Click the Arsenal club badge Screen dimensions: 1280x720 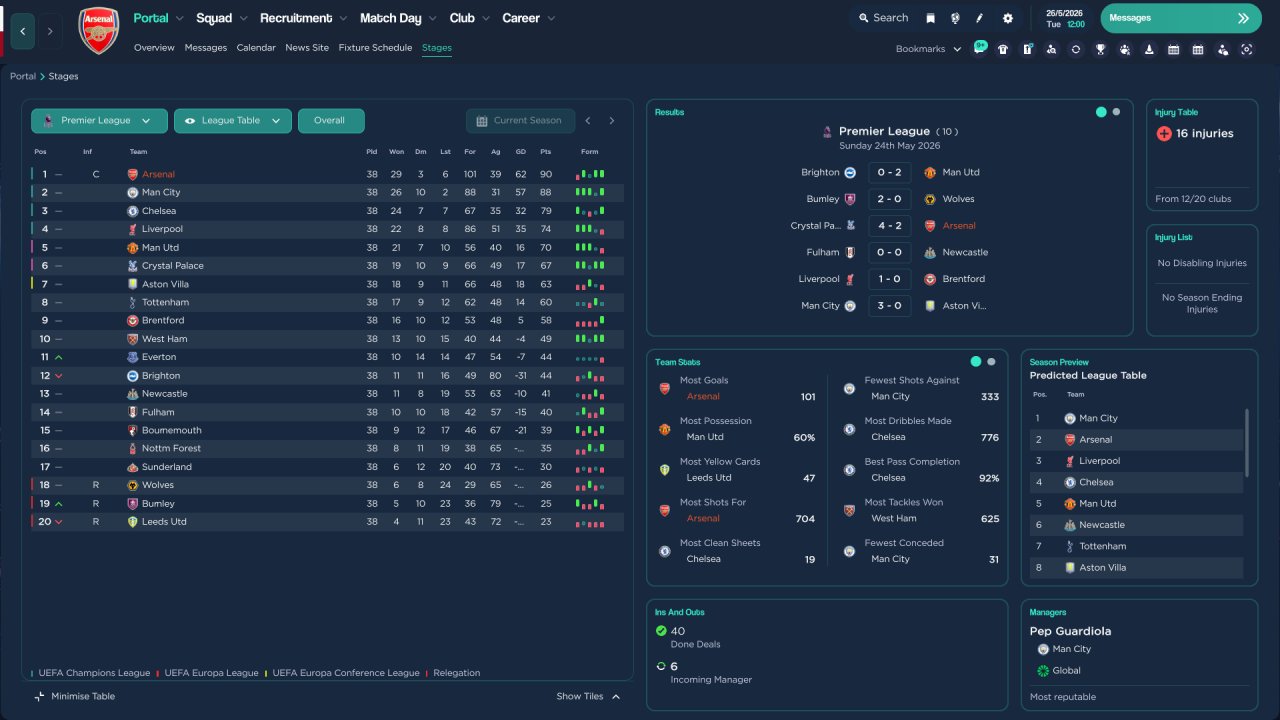pyautogui.click(x=98, y=31)
